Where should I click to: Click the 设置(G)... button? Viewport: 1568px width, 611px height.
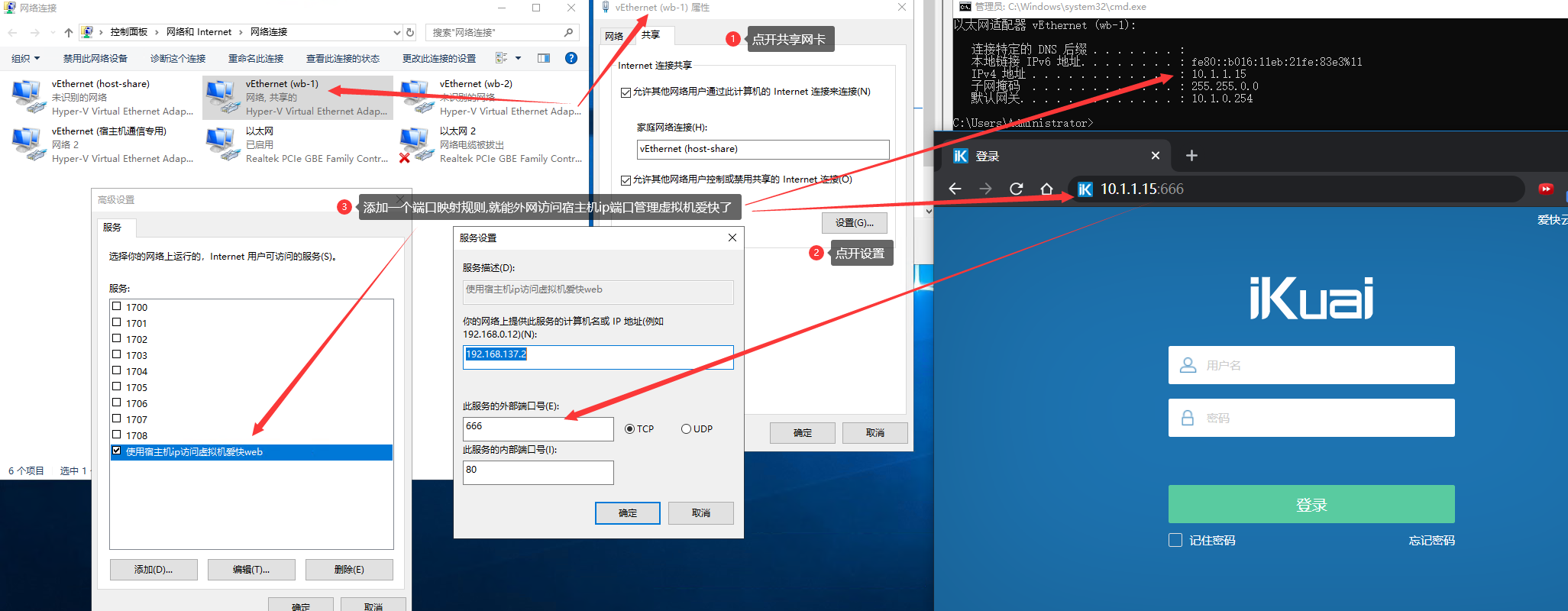click(854, 223)
